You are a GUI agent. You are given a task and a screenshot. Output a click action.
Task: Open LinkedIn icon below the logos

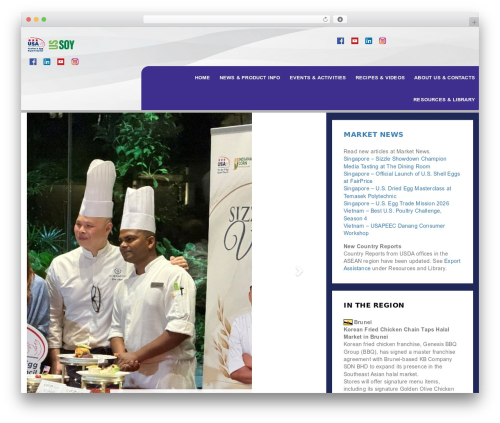pyautogui.click(x=47, y=62)
